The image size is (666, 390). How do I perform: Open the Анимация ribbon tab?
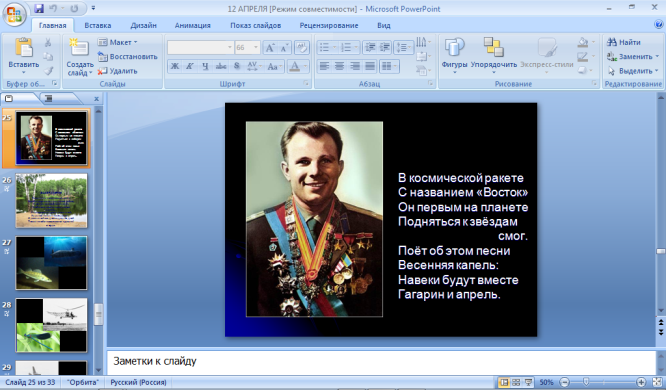[x=192, y=25]
